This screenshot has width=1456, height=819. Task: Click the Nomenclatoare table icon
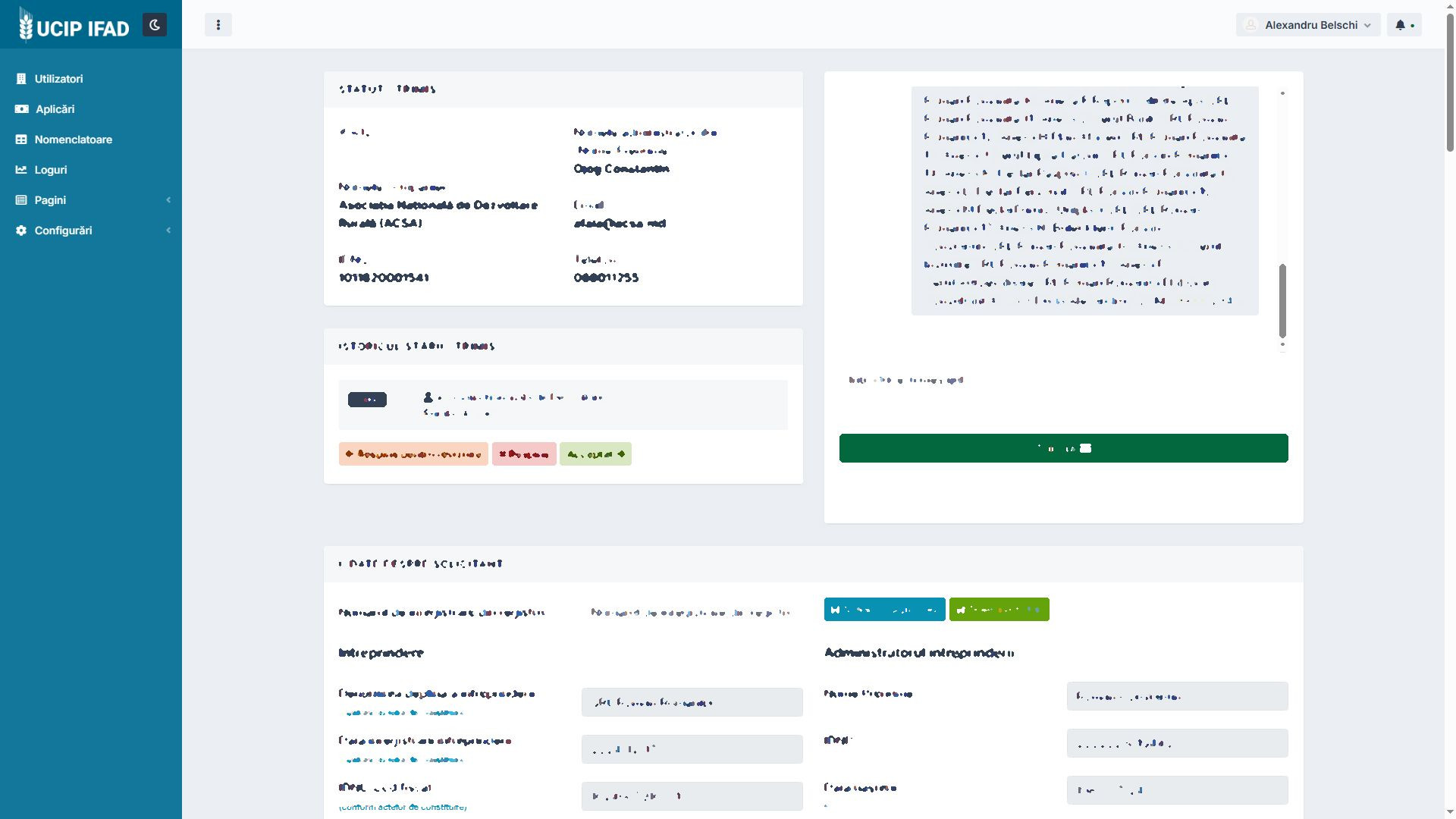click(x=21, y=140)
